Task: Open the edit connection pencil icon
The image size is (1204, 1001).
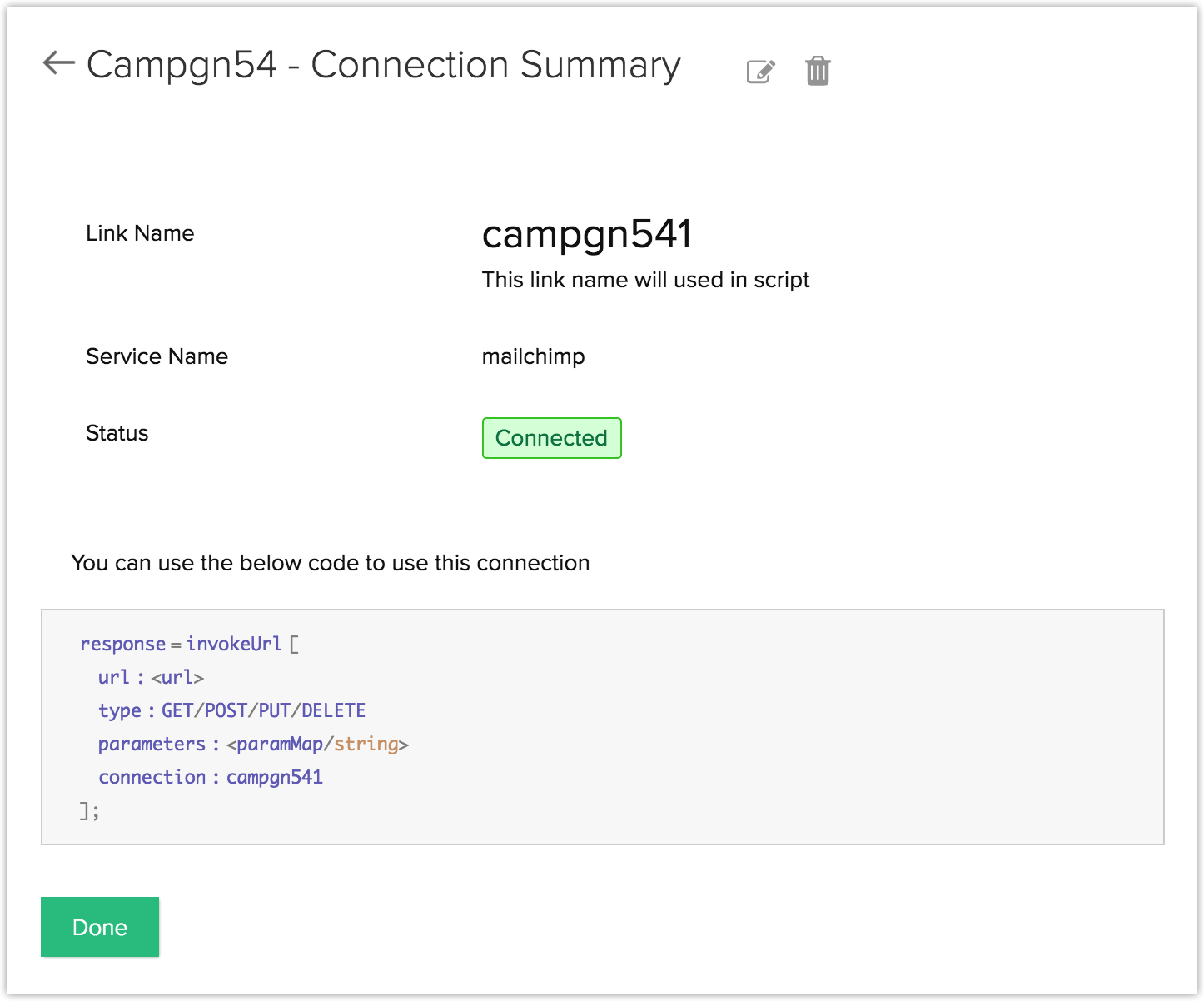Action: 760,72
